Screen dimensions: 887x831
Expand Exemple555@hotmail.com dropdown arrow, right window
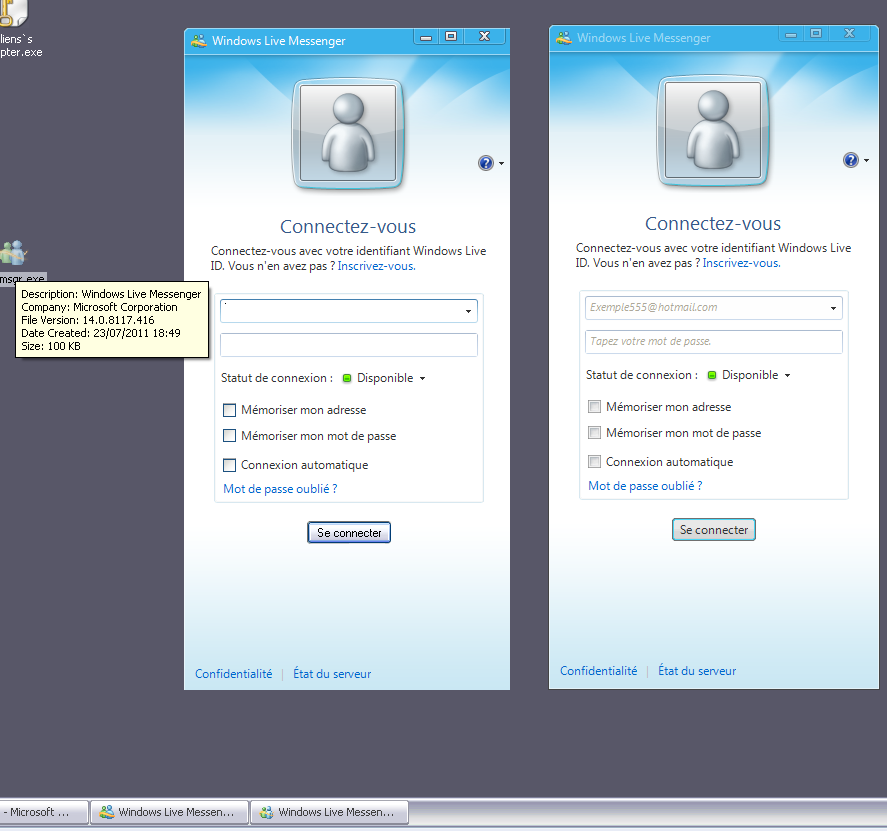(833, 308)
